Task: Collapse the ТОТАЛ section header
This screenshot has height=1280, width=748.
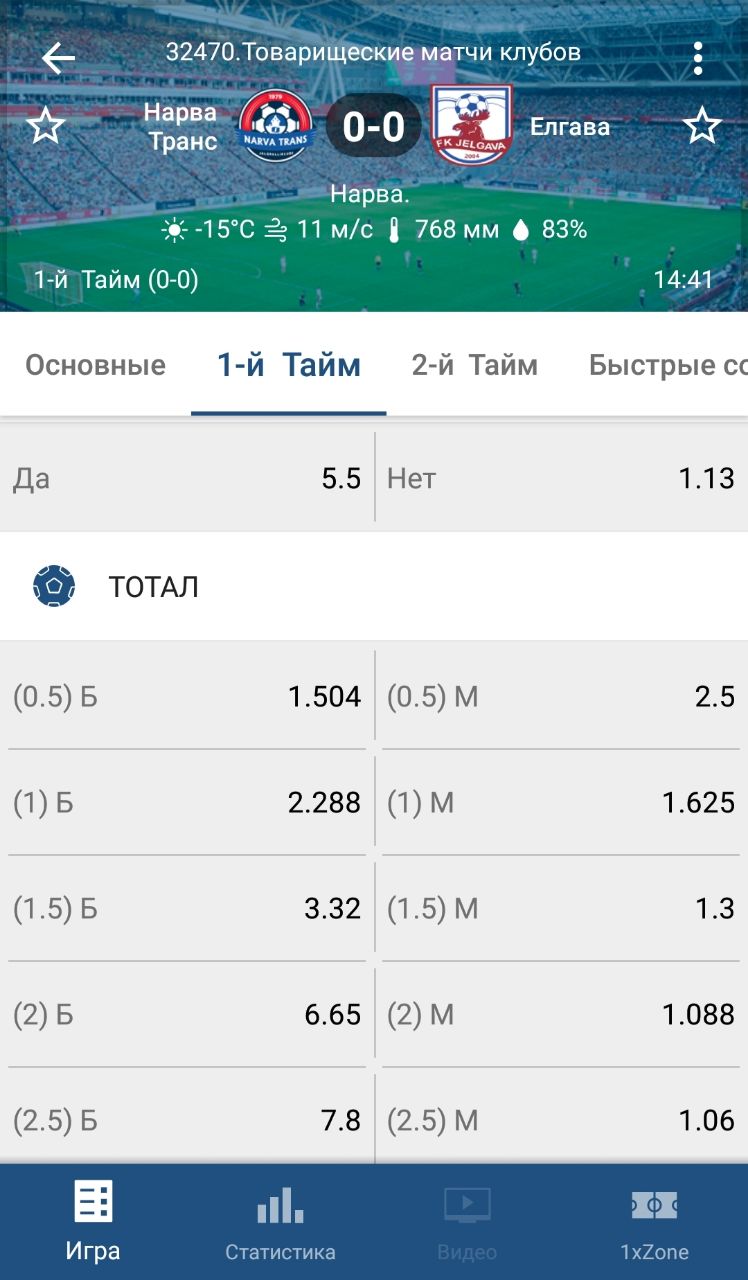Action: [x=374, y=587]
